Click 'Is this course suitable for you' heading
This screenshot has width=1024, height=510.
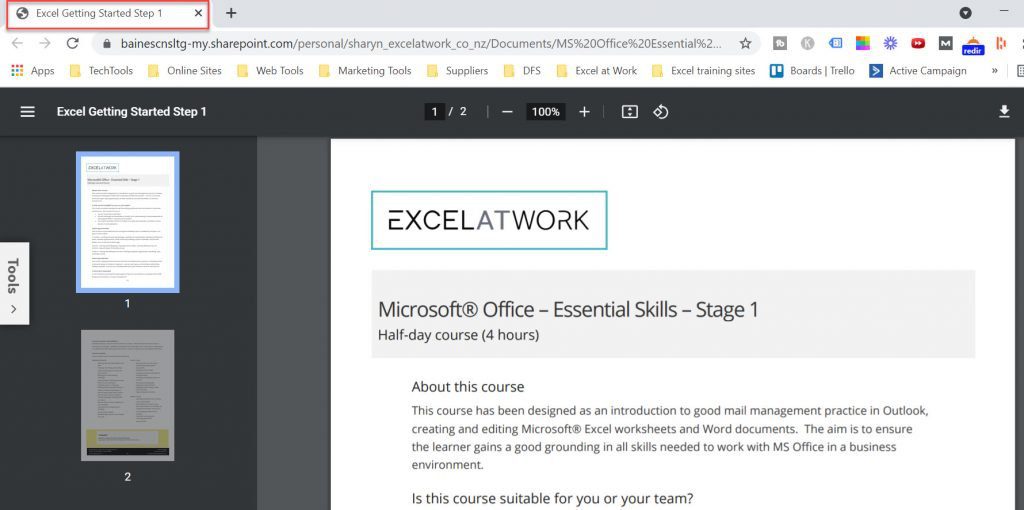click(x=552, y=499)
